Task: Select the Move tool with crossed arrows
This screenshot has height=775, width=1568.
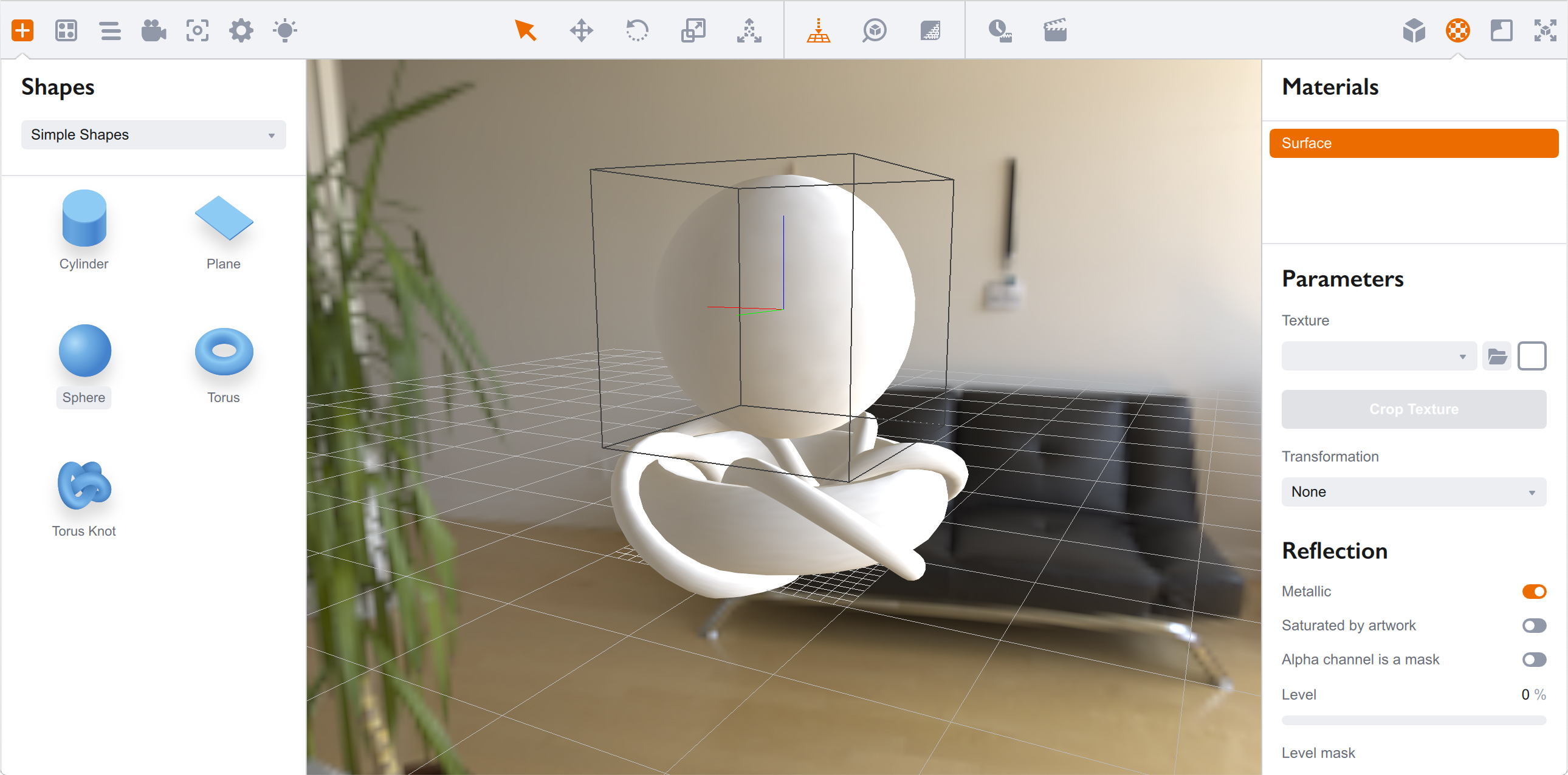Action: click(x=580, y=30)
